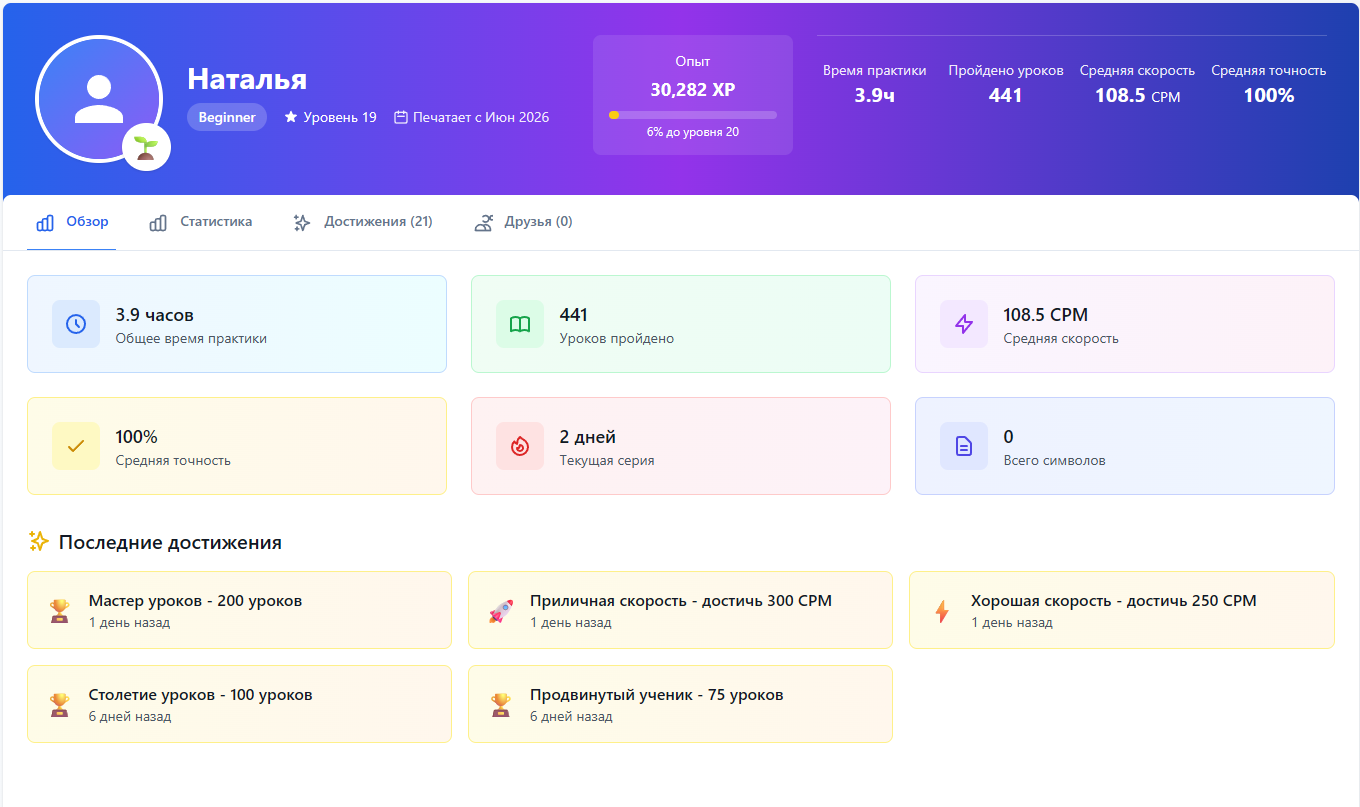The height and width of the screenshot is (807, 1360).
Task: Click Продвинутый ученик - 75 уроков title
Action: coord(657,695)
